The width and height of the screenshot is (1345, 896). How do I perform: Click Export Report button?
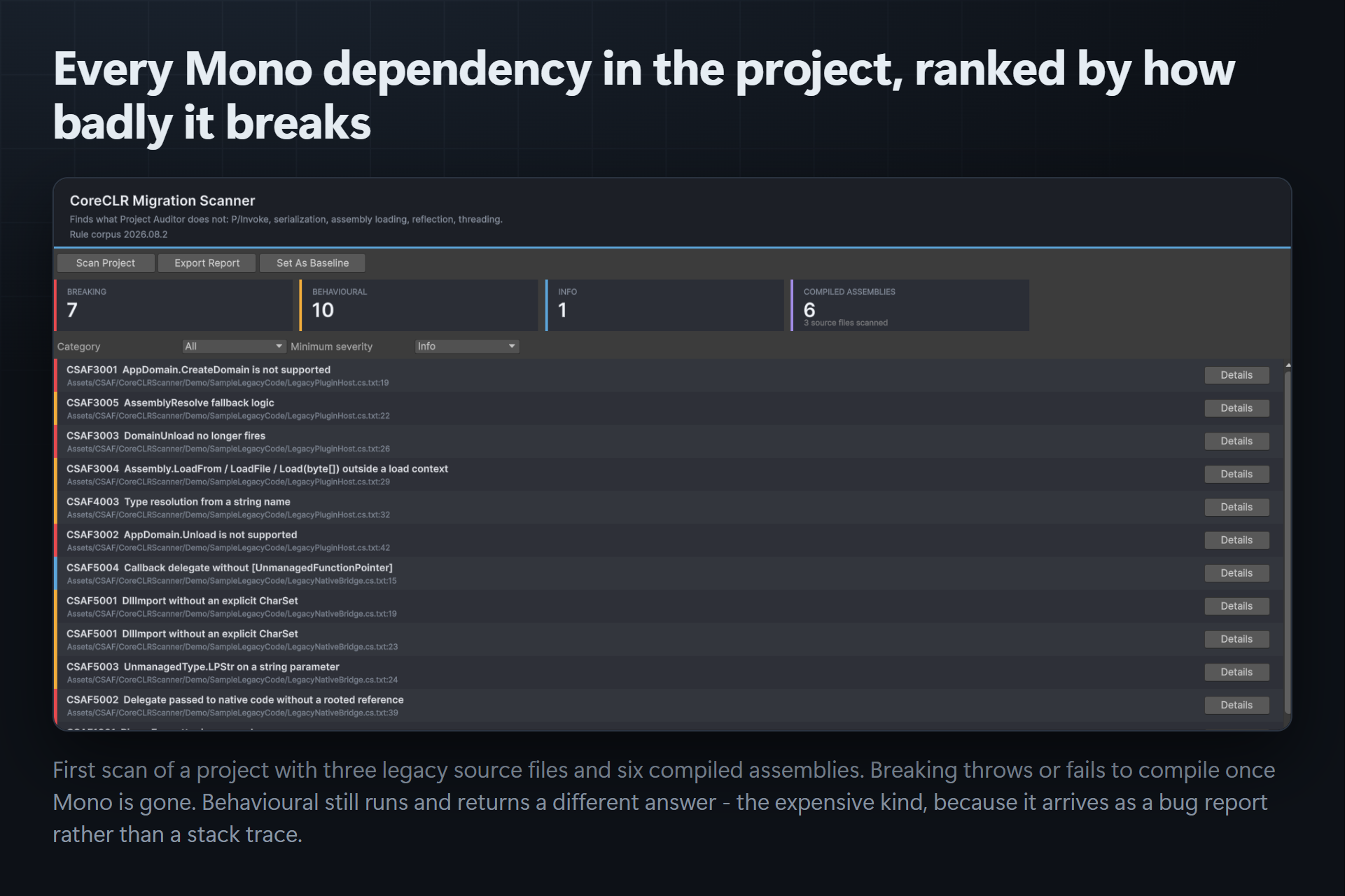(207, 263)
